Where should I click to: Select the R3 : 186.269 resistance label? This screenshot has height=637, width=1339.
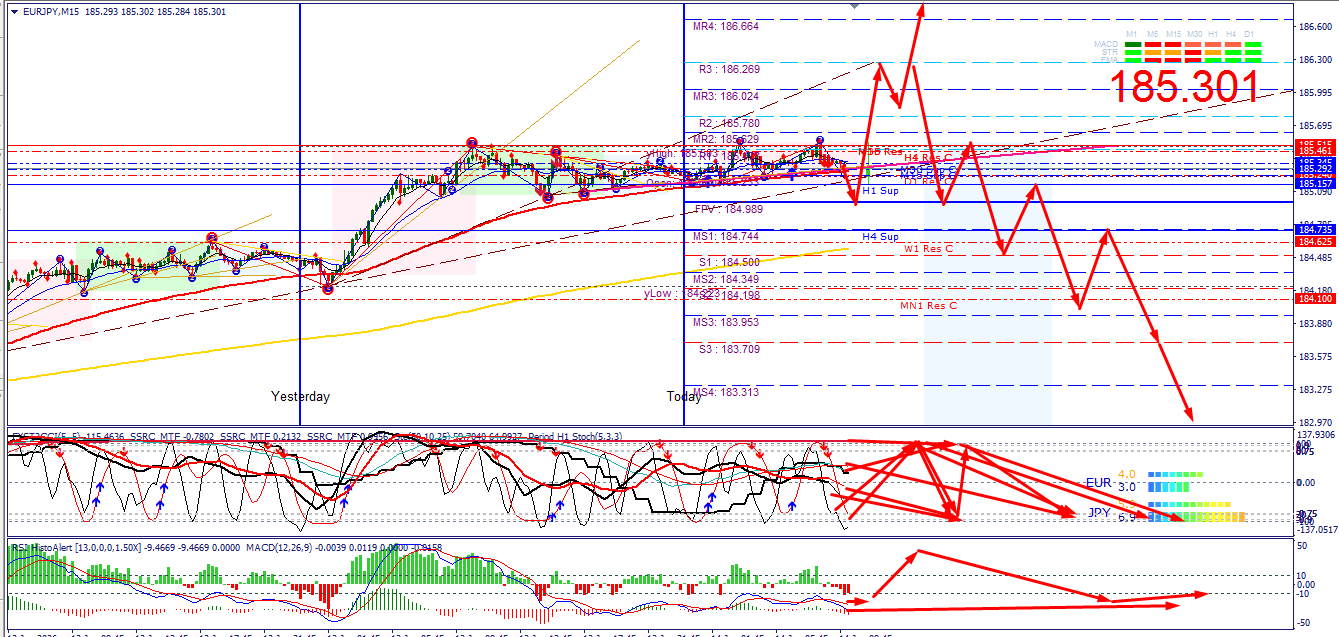[x=730, y=70]
